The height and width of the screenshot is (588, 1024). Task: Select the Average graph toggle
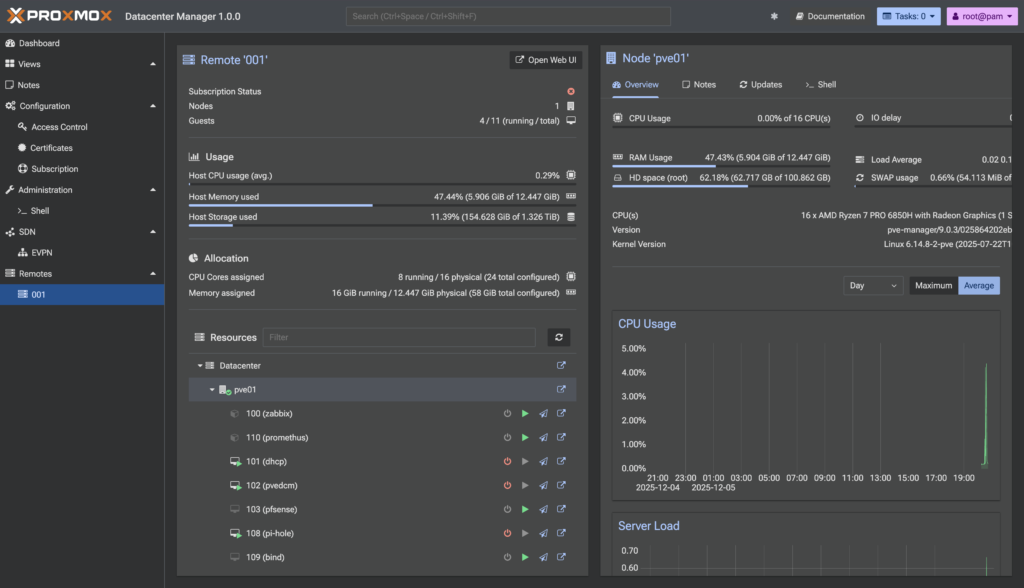tap(978, 286)
